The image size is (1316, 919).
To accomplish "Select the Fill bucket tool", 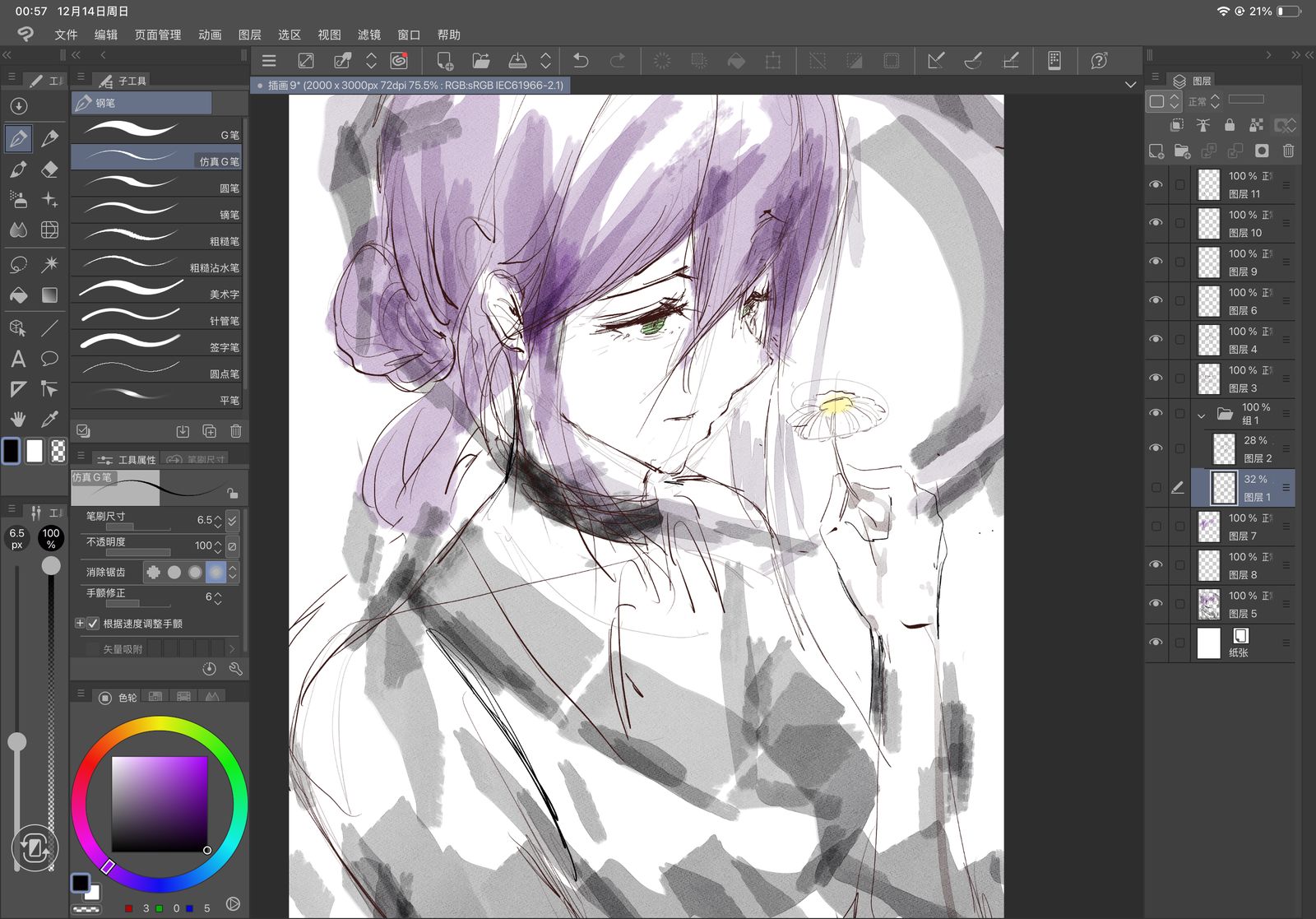I will (18, 295).
